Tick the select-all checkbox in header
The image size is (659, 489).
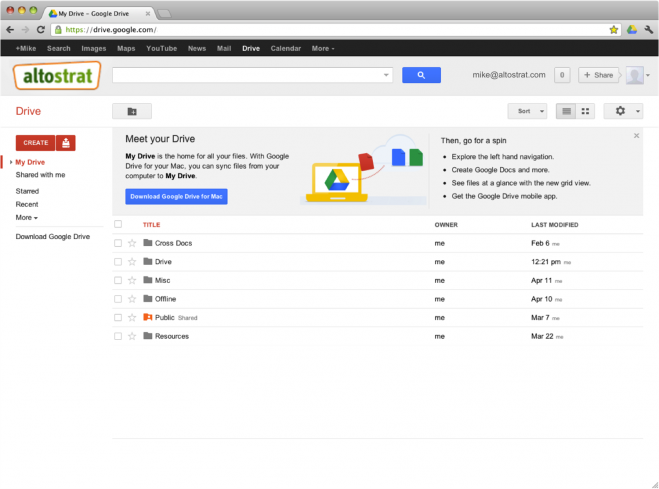pyautogui.click(x=118, y=224)
